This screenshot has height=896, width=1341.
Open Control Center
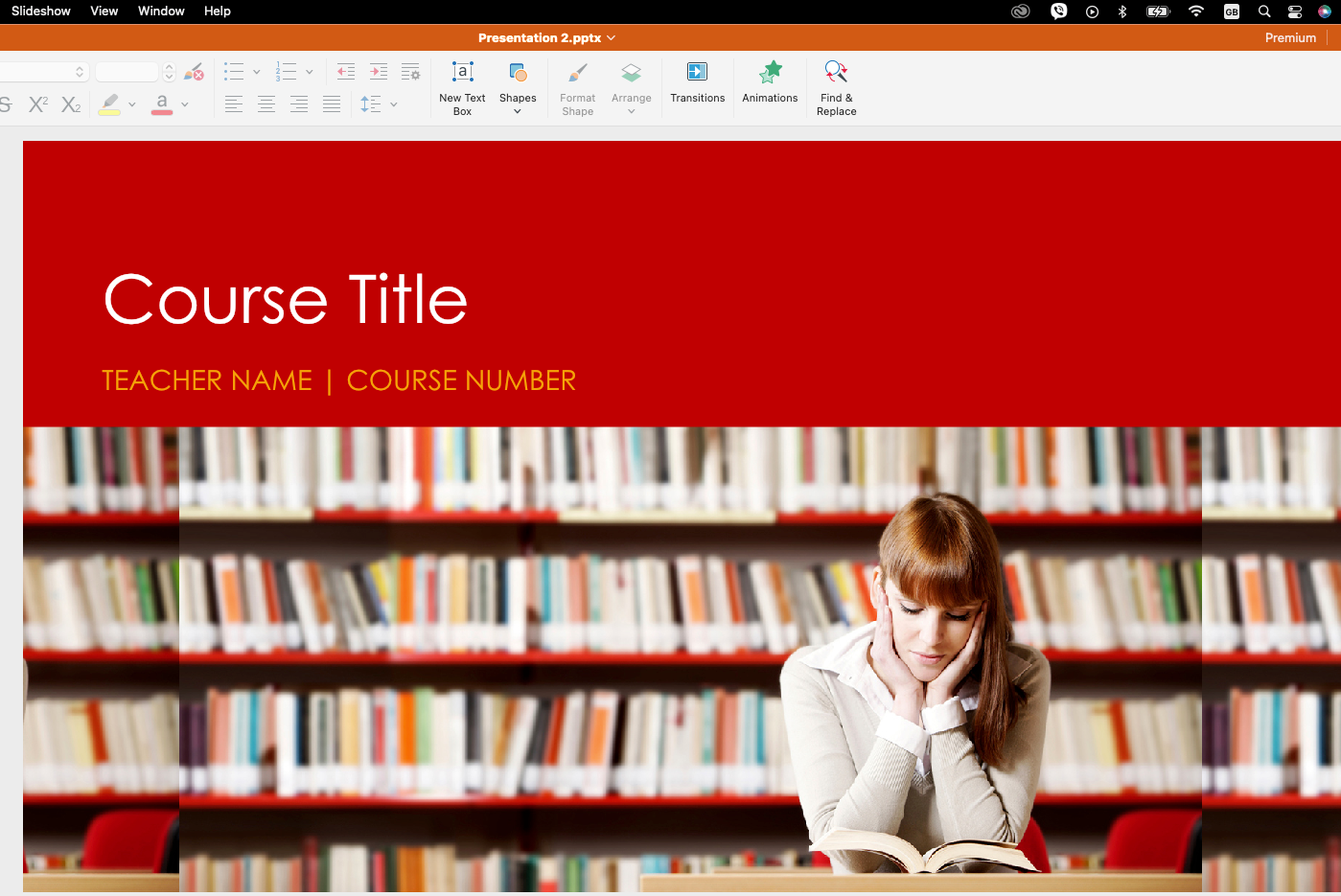1295,11
